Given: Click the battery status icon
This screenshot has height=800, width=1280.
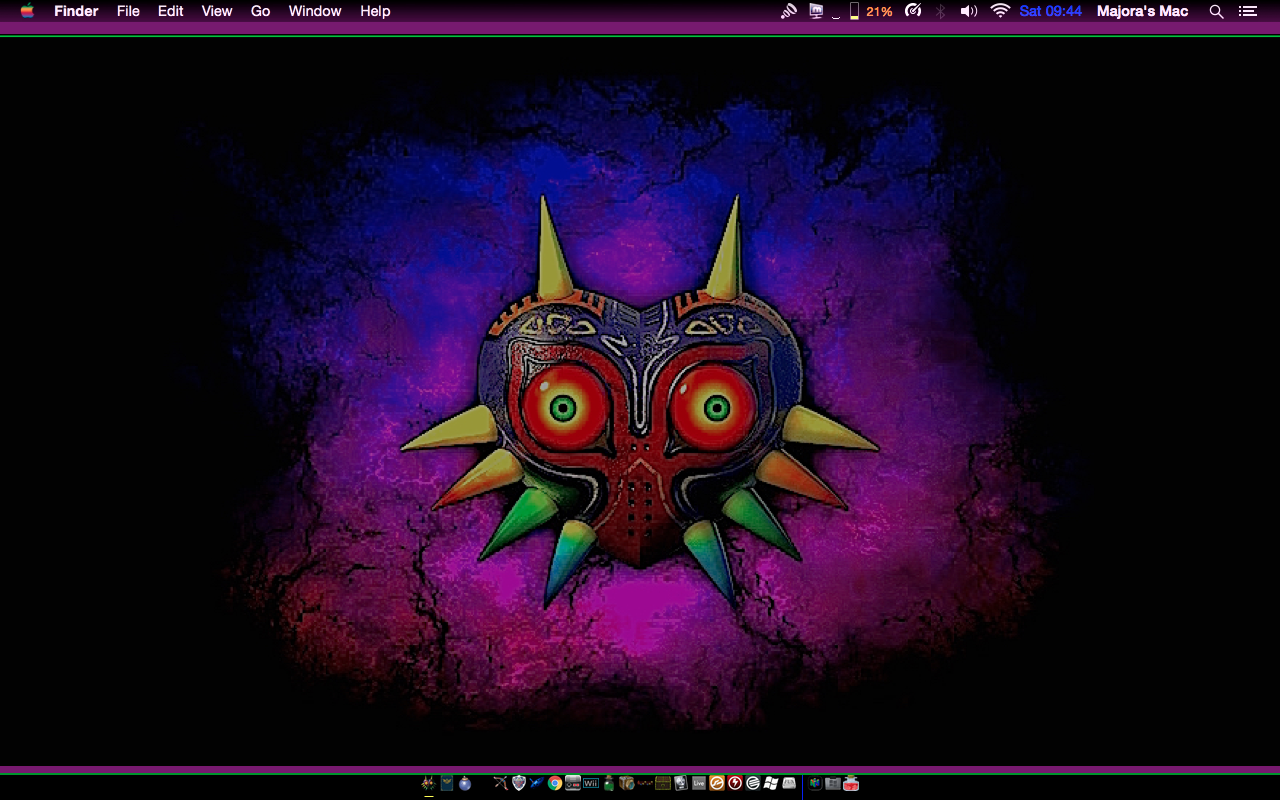Looking at the screenshot, I should tap(854, 11).
